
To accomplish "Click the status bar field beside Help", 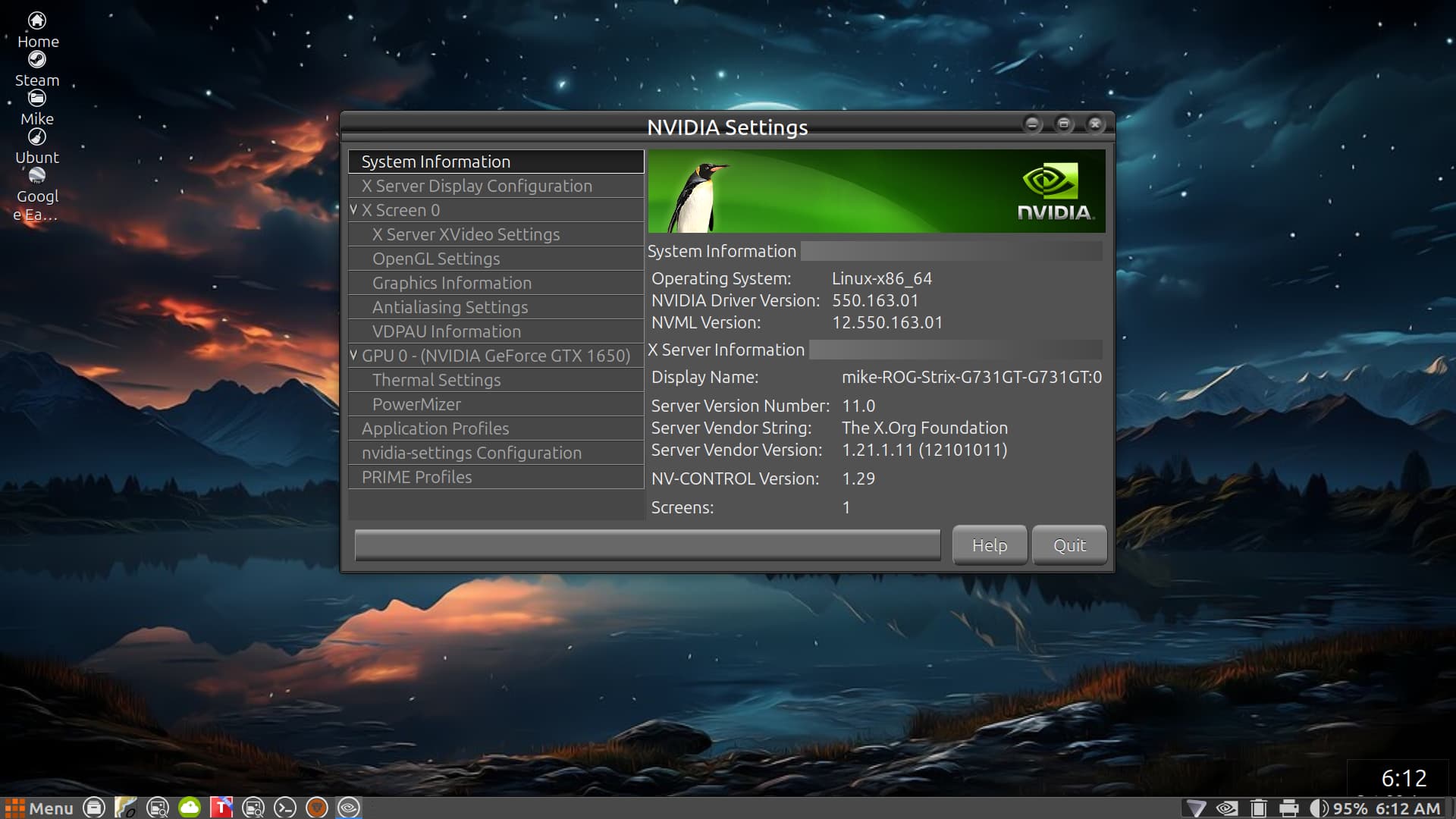I will (647, 545).
